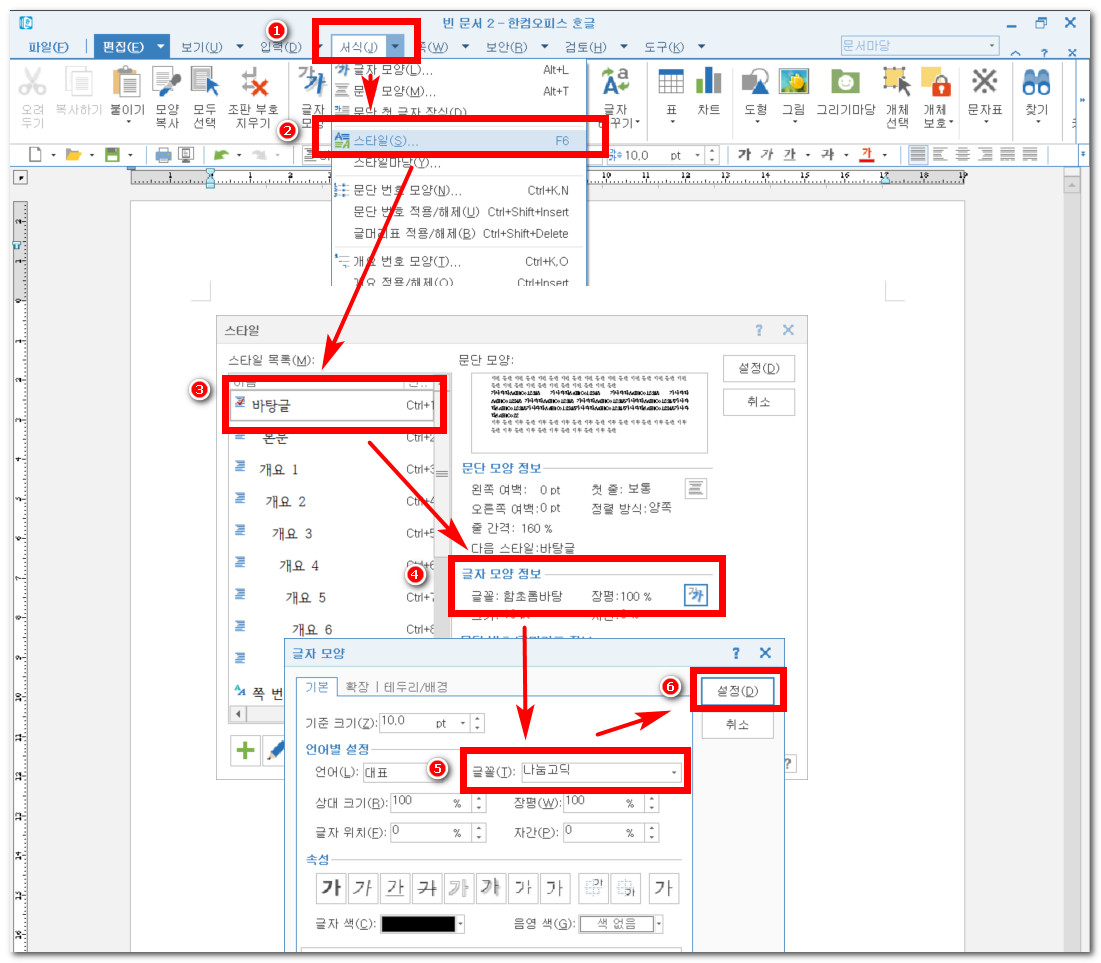Screen dimensions: 1101x963
Task: Open the Shapes (도형) tool
Action: pos(756,83)
